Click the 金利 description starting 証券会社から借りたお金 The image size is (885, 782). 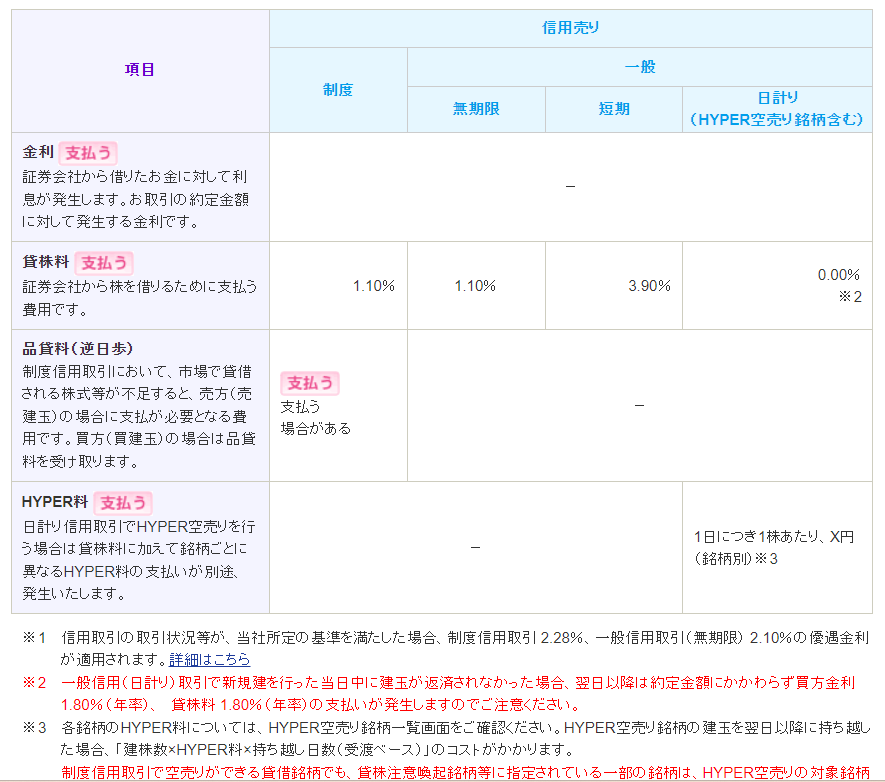point(135,199)
